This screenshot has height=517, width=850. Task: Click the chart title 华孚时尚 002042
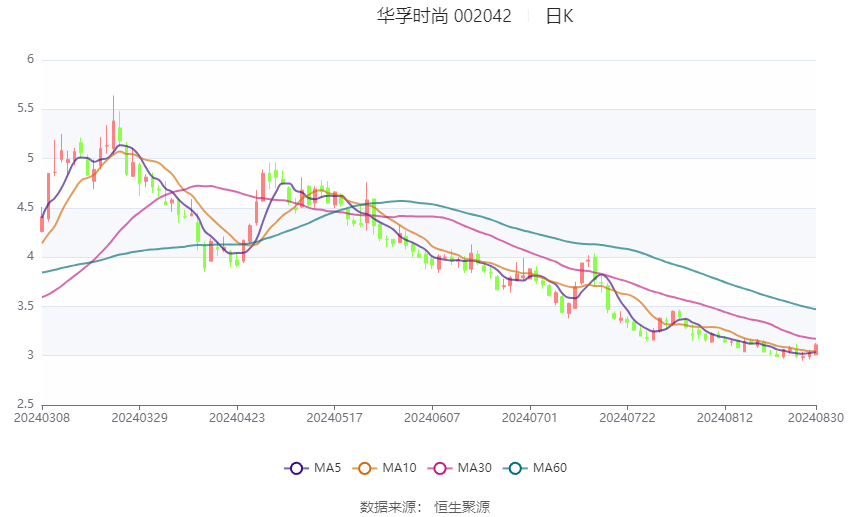444,16
